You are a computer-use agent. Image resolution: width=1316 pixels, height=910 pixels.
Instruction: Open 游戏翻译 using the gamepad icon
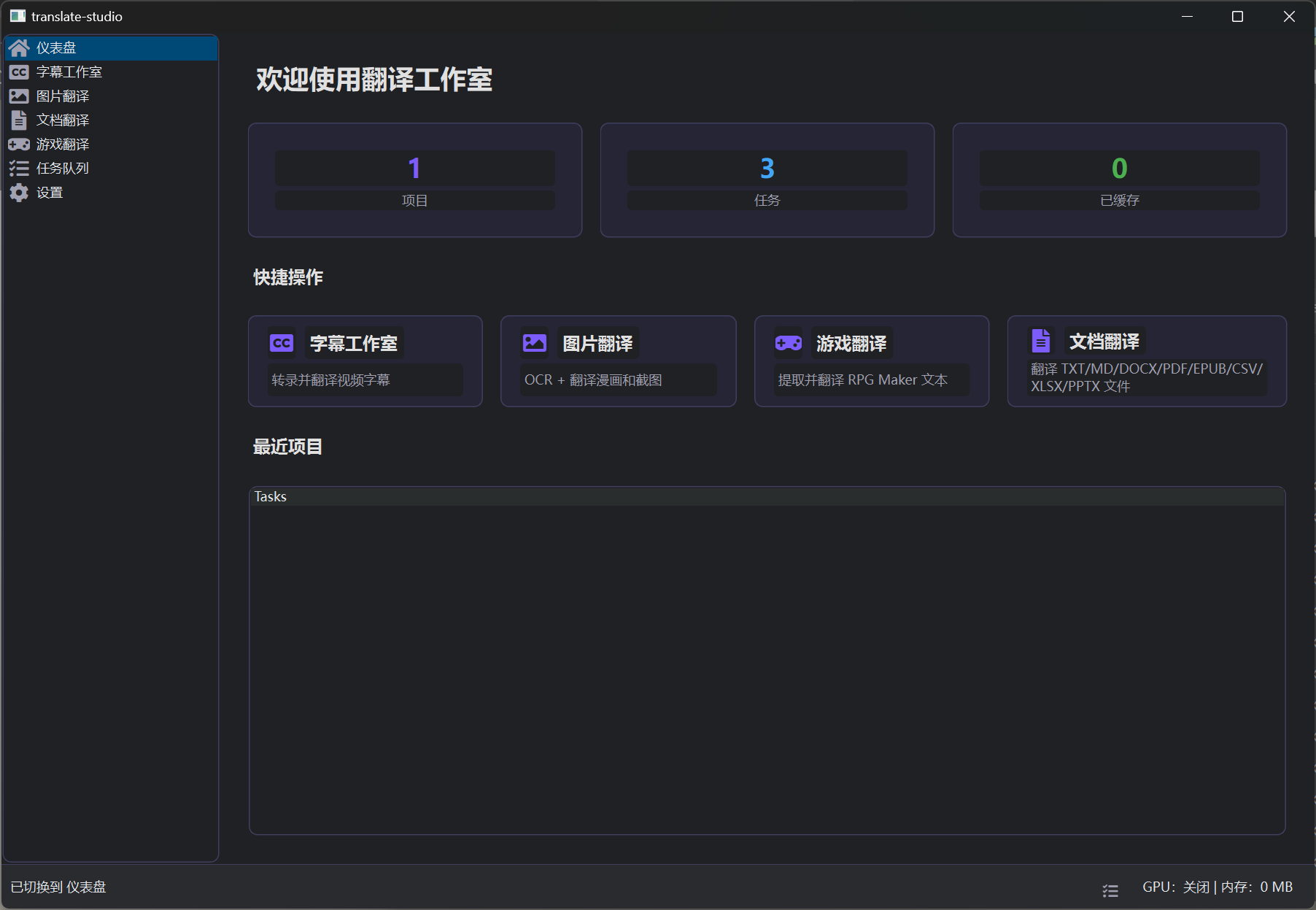19,144
